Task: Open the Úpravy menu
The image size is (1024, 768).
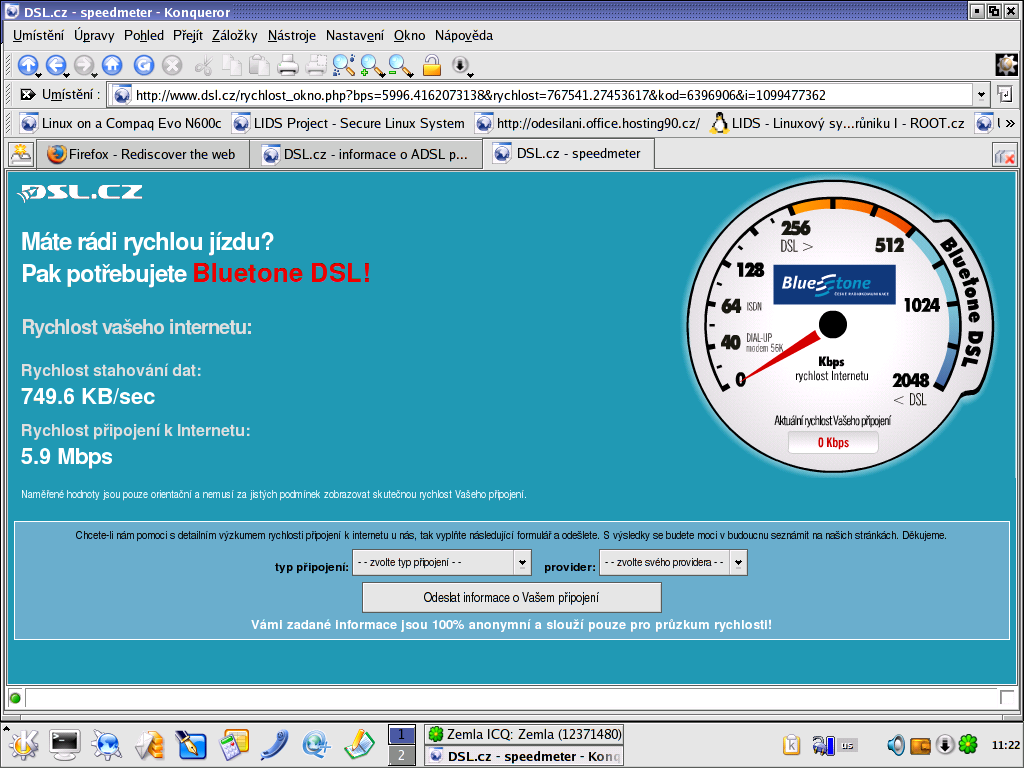Action: (x=94, y=35)
